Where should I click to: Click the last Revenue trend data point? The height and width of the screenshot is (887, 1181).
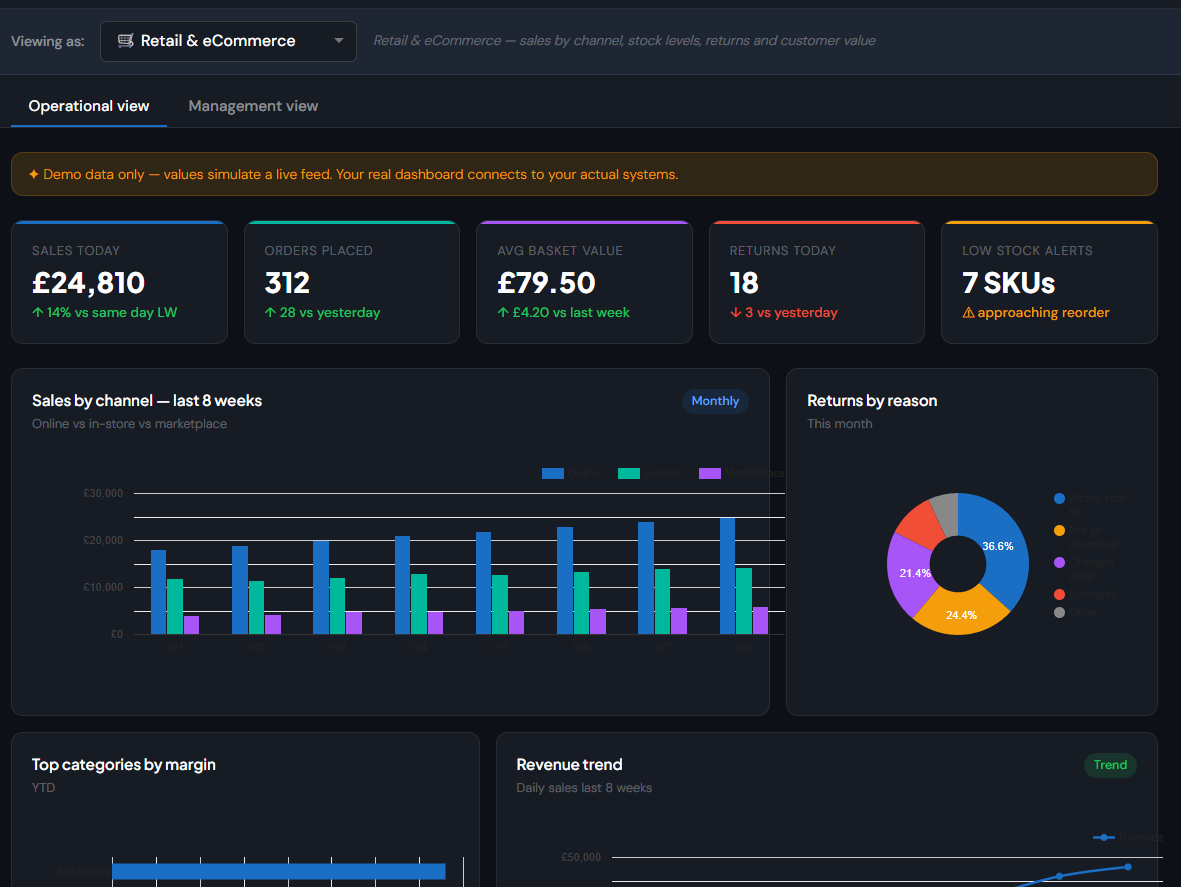tap(1128, 867)
